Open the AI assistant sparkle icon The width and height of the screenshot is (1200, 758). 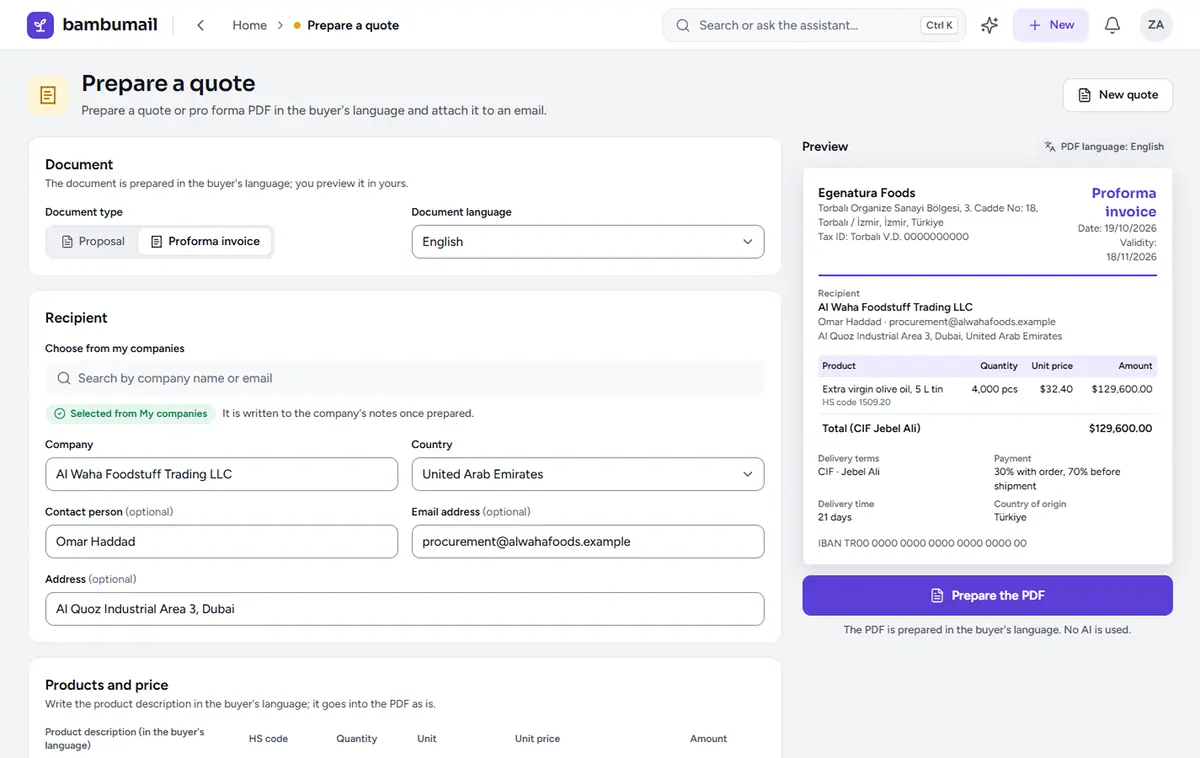(989, 25)
